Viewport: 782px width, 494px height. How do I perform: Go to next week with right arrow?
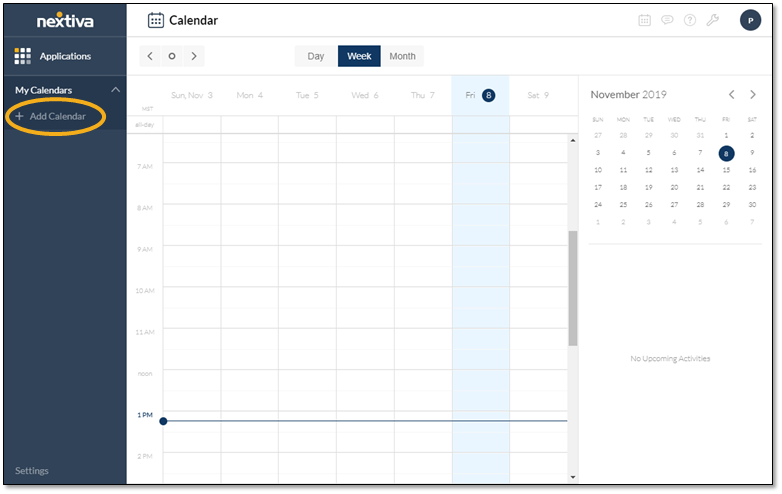tap(194, 56)
